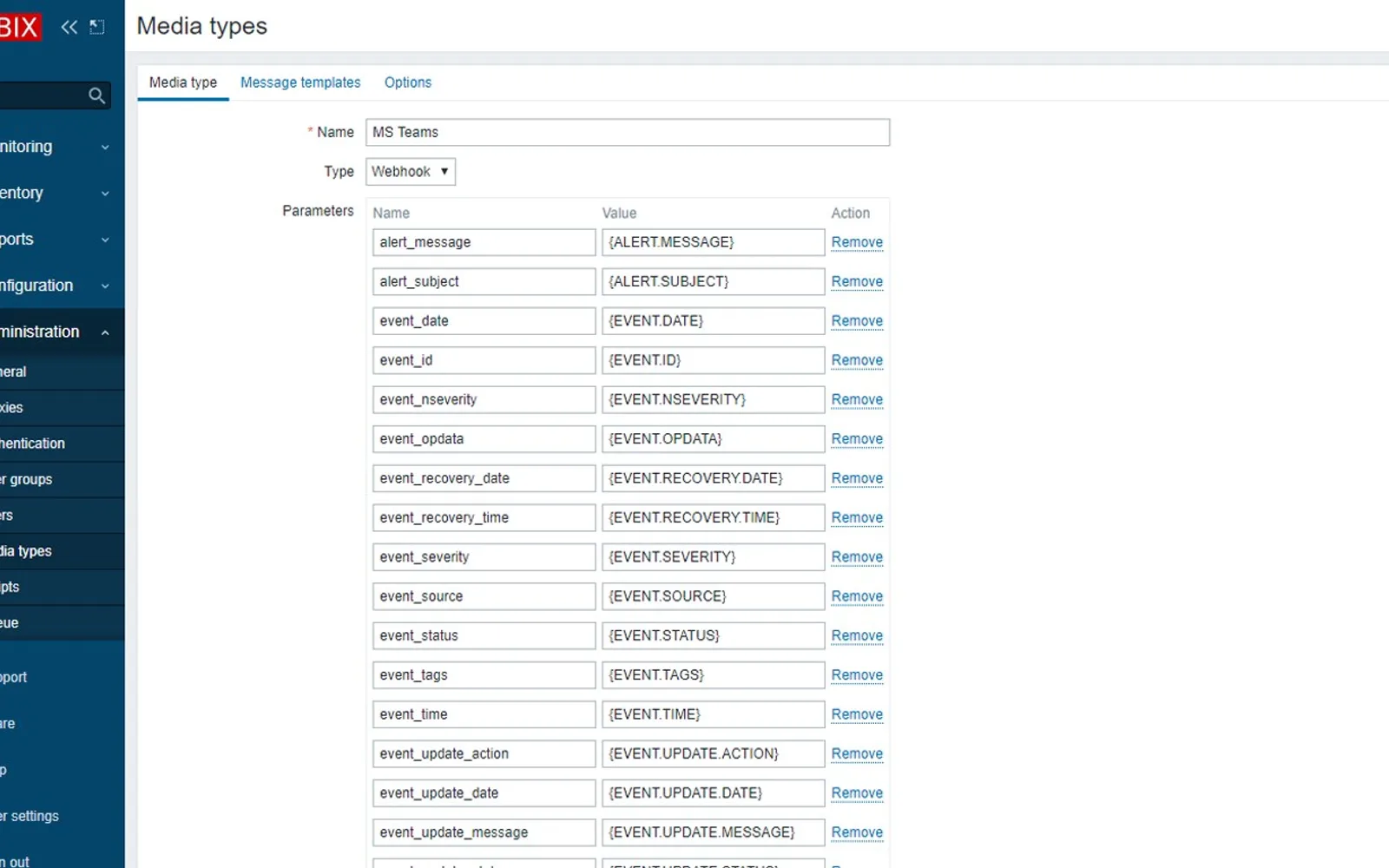Open Proxies in the sidebar
This screenshot has width=1389, height=868.
coord(61,408)
